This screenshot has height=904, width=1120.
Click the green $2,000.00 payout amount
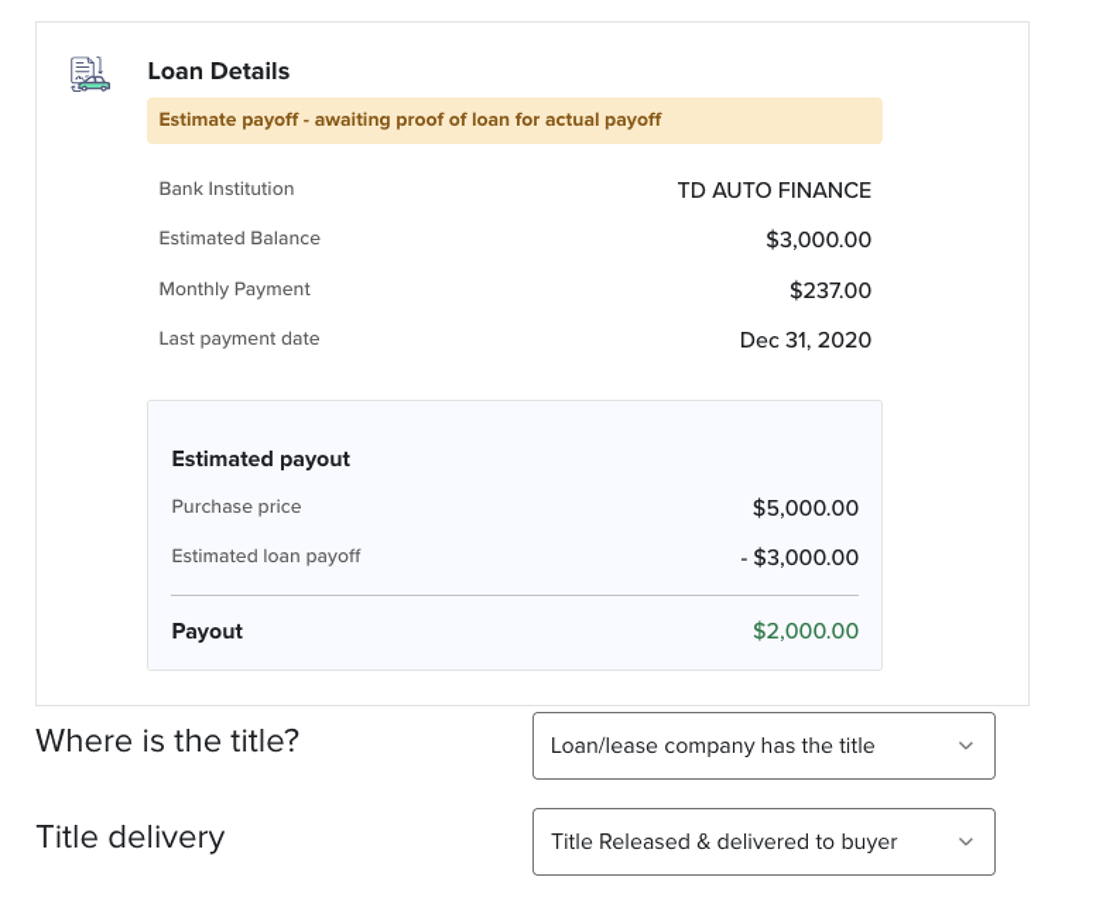805,631
